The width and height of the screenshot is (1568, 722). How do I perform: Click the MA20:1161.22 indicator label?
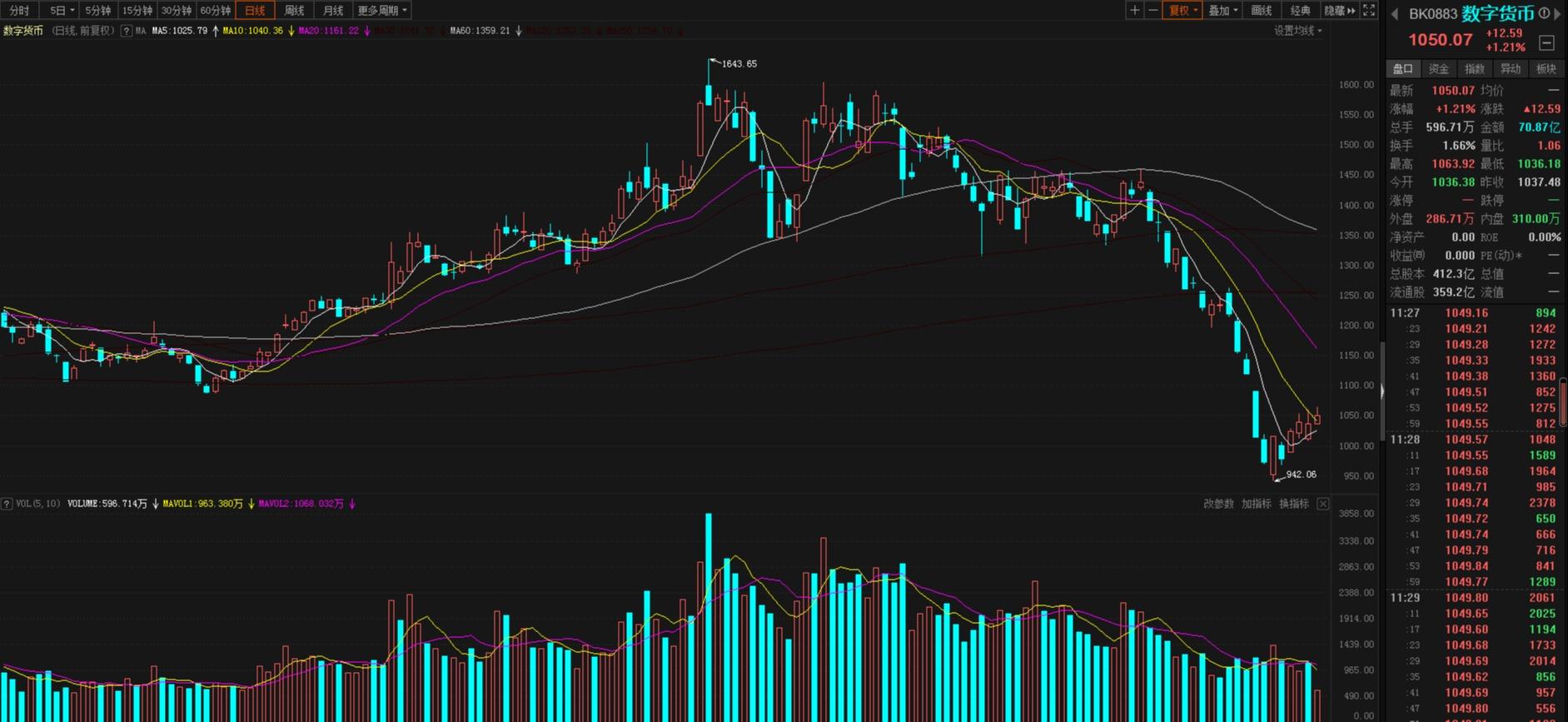[x=328, y=31]
